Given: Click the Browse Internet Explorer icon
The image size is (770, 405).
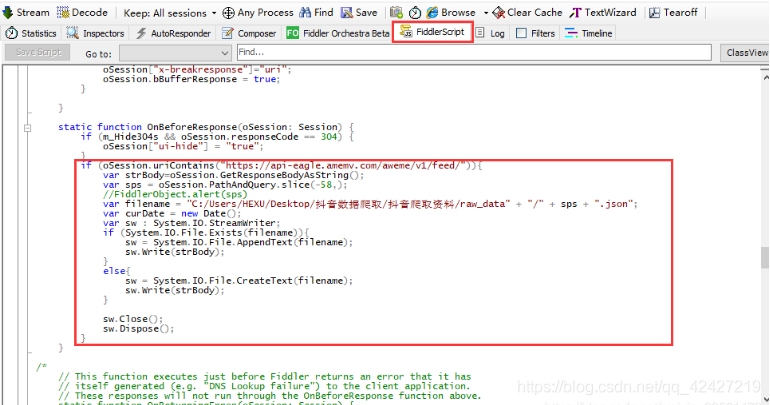Looking at the screenshot, I should [433, 13].
